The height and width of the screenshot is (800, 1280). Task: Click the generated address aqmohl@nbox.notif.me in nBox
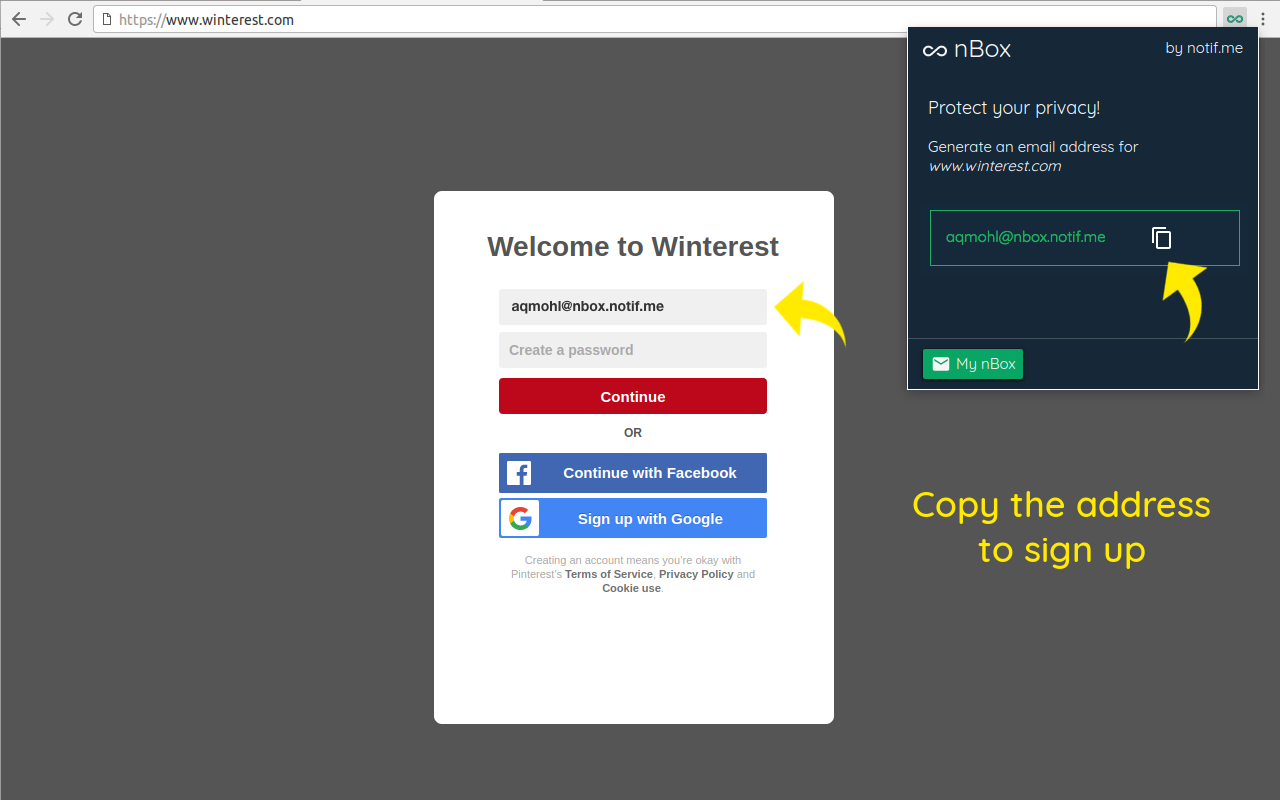click(x=1026, y=237)
